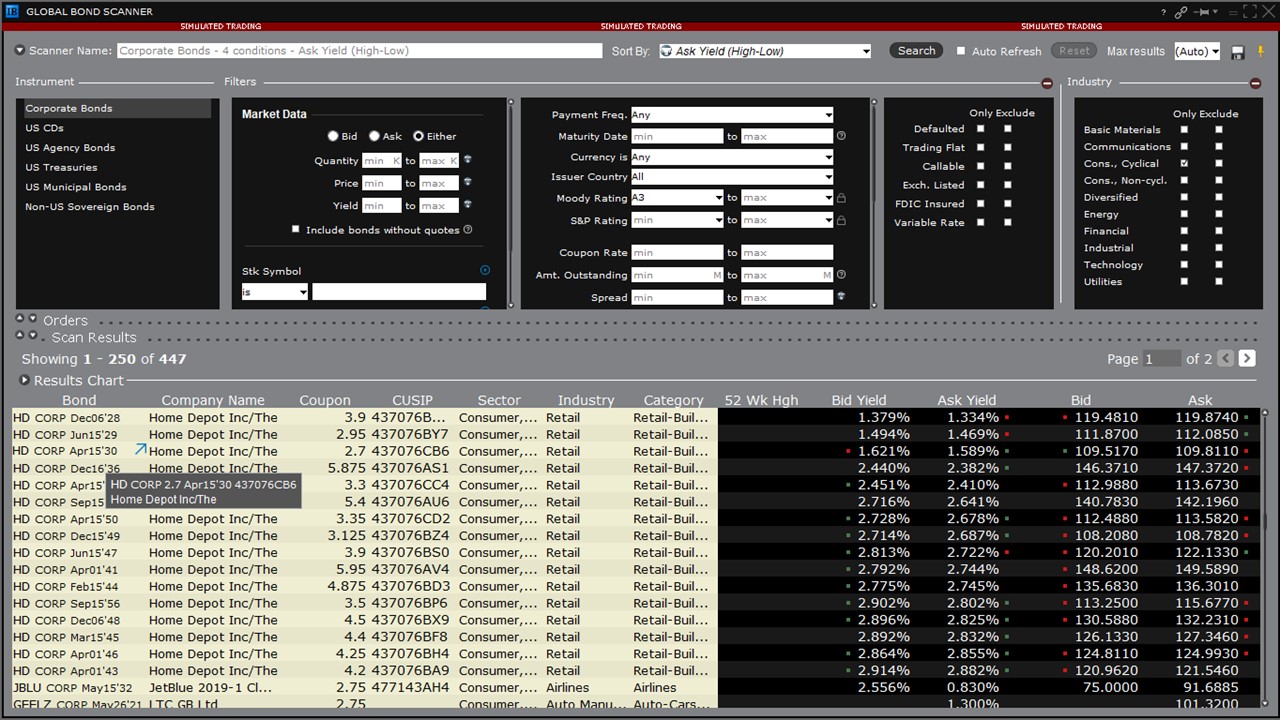The width and height of the screenshot is (1280, 720).
Task: Open the Payment Freq. dropdown
Action: click(731, 115)
